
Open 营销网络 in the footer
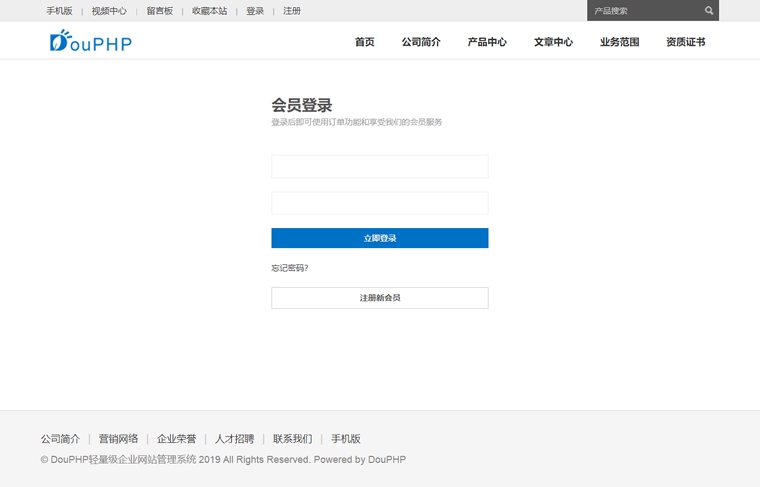(x=118, y=439)
